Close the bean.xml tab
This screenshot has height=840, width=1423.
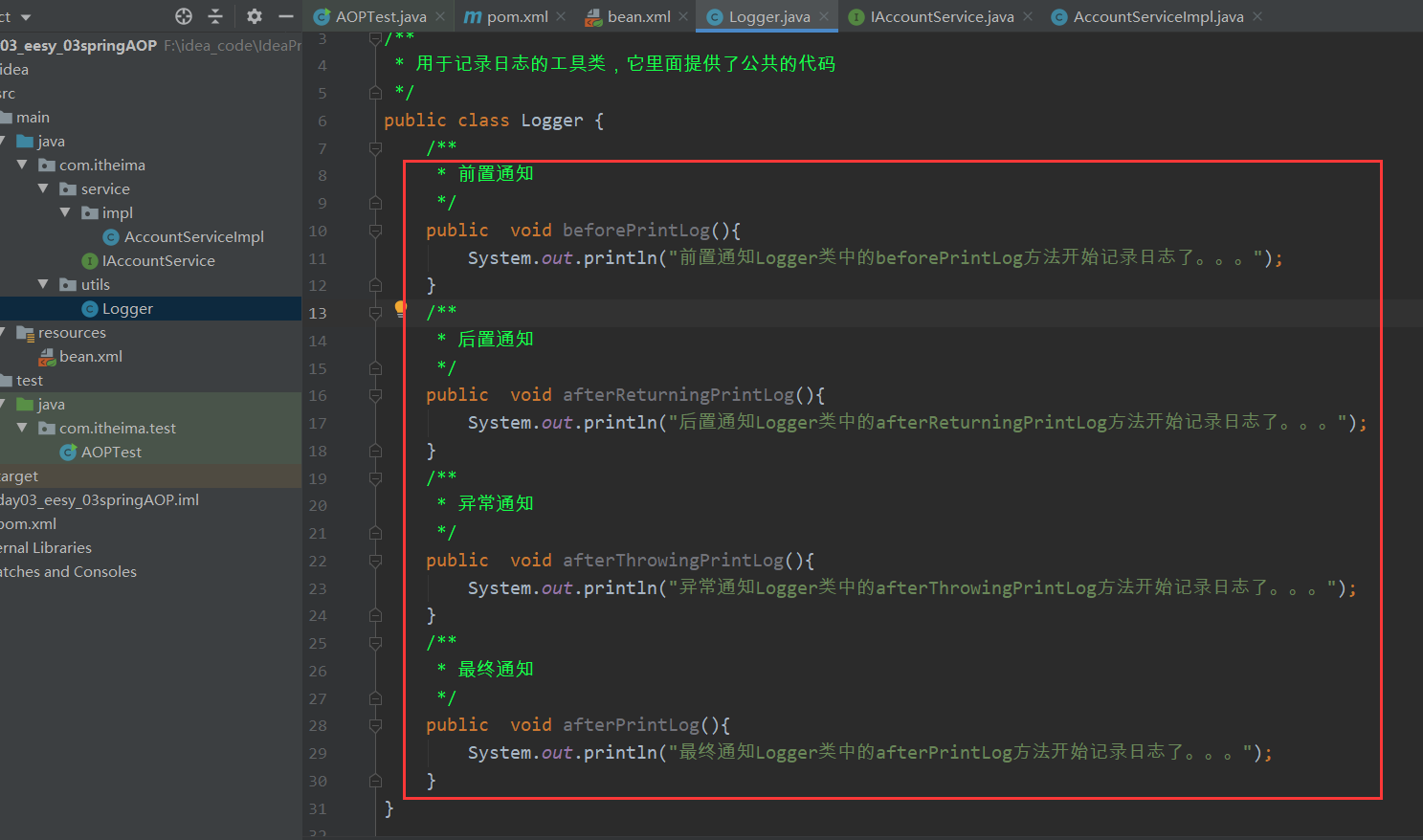[x=683, y=16]
